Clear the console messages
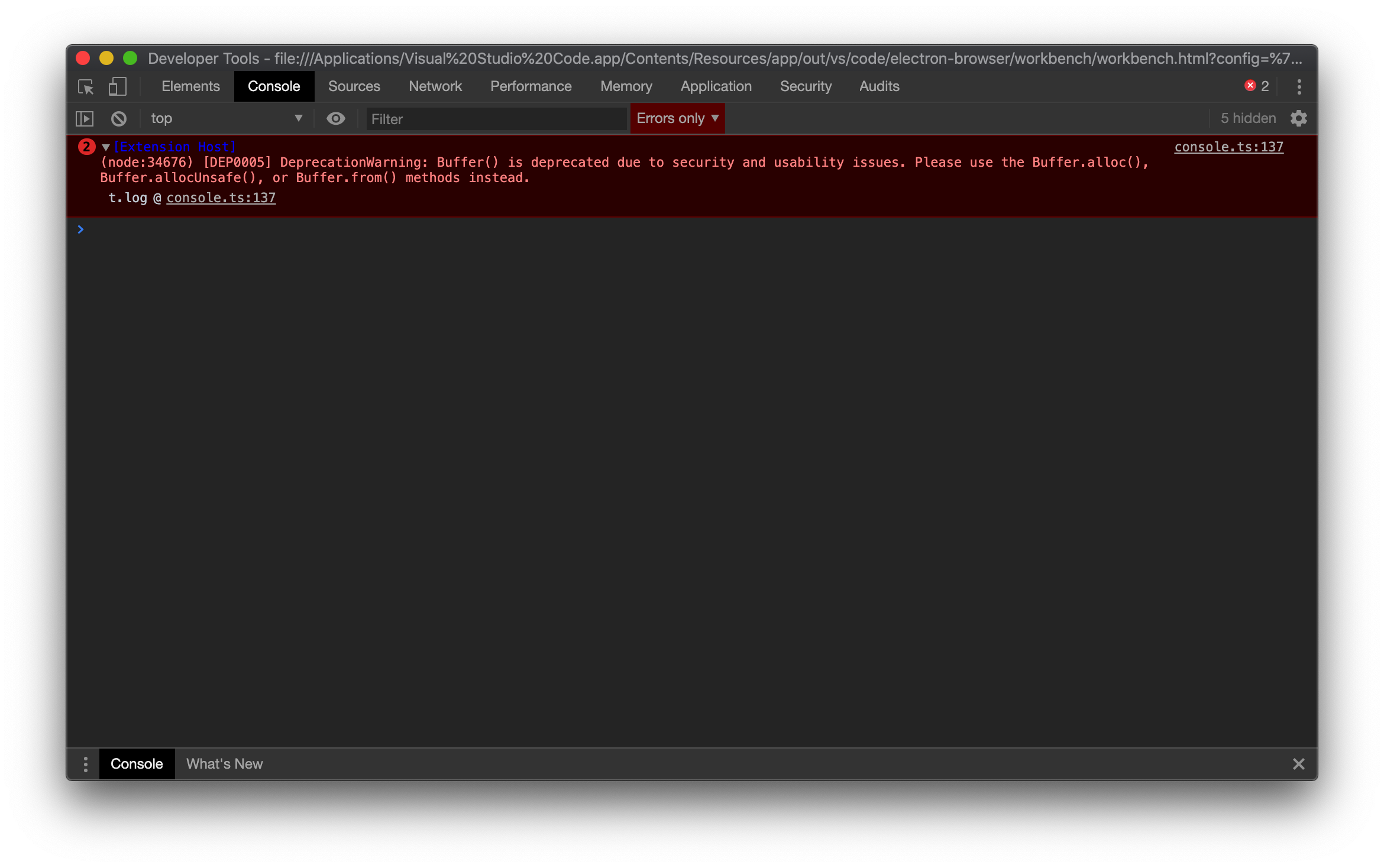This screenshot has height=868, width=1384. coord(118,118)
